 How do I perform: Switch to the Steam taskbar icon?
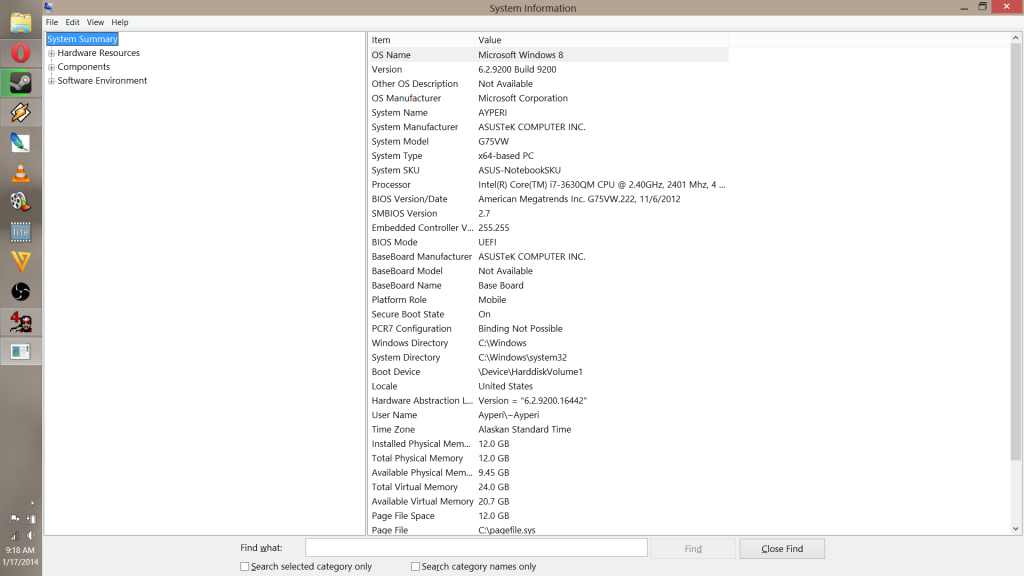tap(20, 83)
